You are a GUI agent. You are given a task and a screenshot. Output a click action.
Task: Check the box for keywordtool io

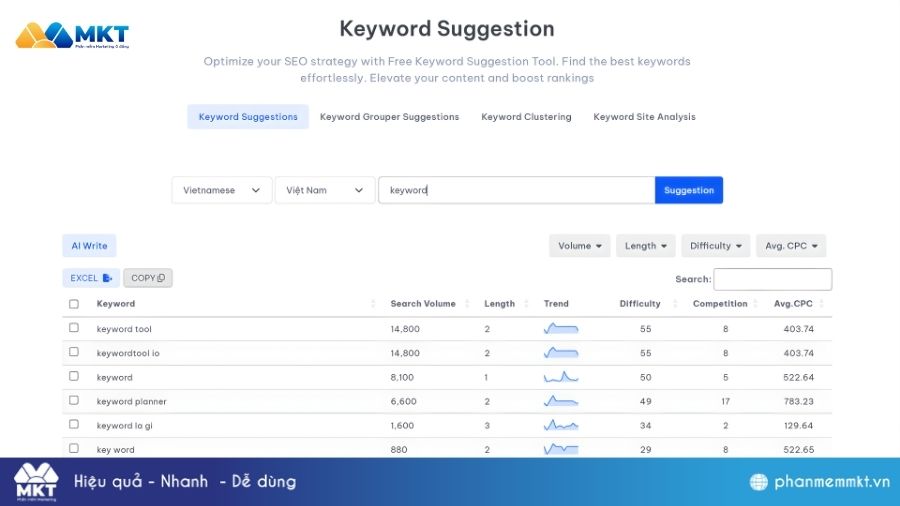coord(74,352)
